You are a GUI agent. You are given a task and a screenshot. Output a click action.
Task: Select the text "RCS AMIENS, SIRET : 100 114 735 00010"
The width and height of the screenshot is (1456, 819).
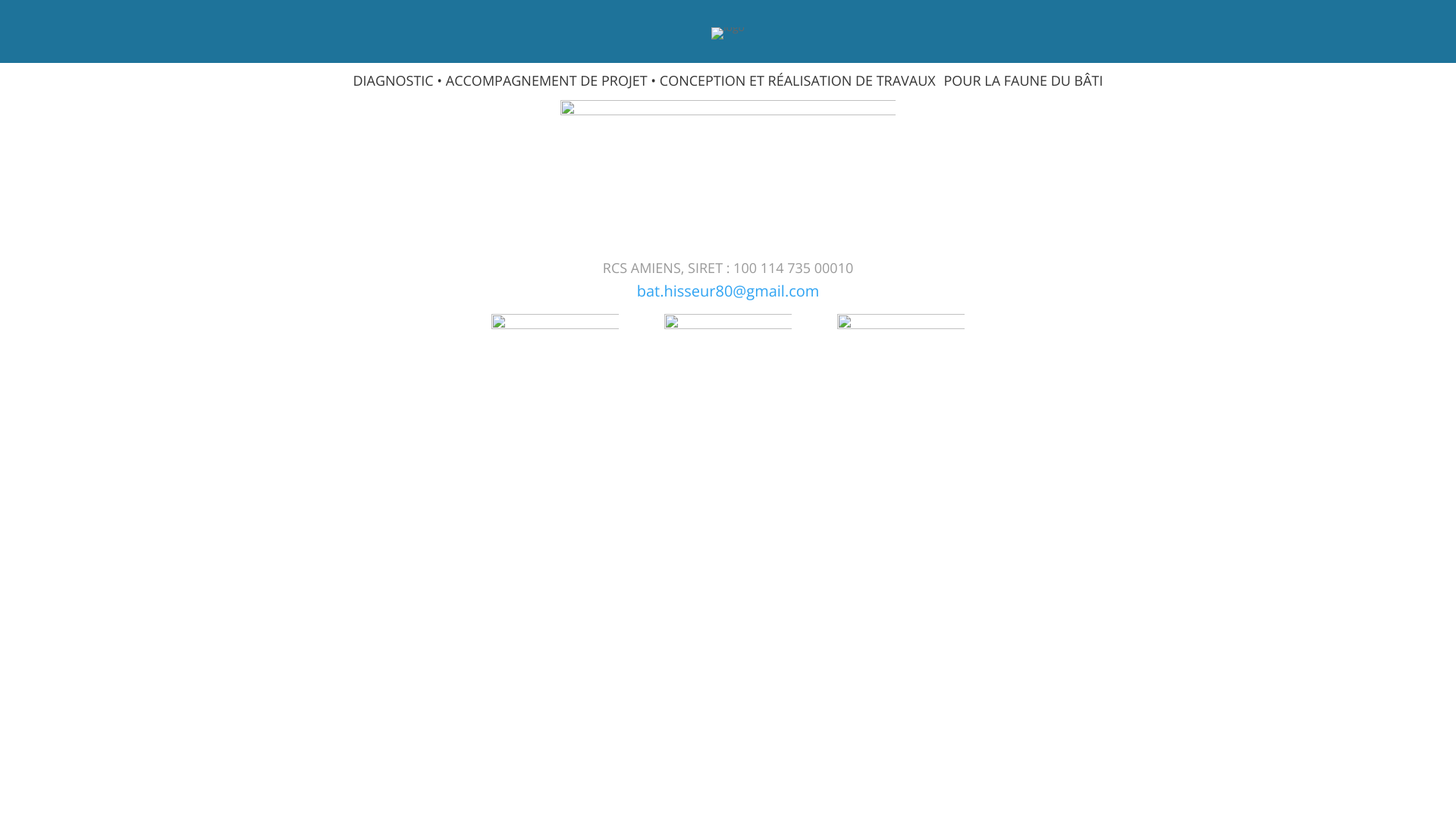point(728,268)
